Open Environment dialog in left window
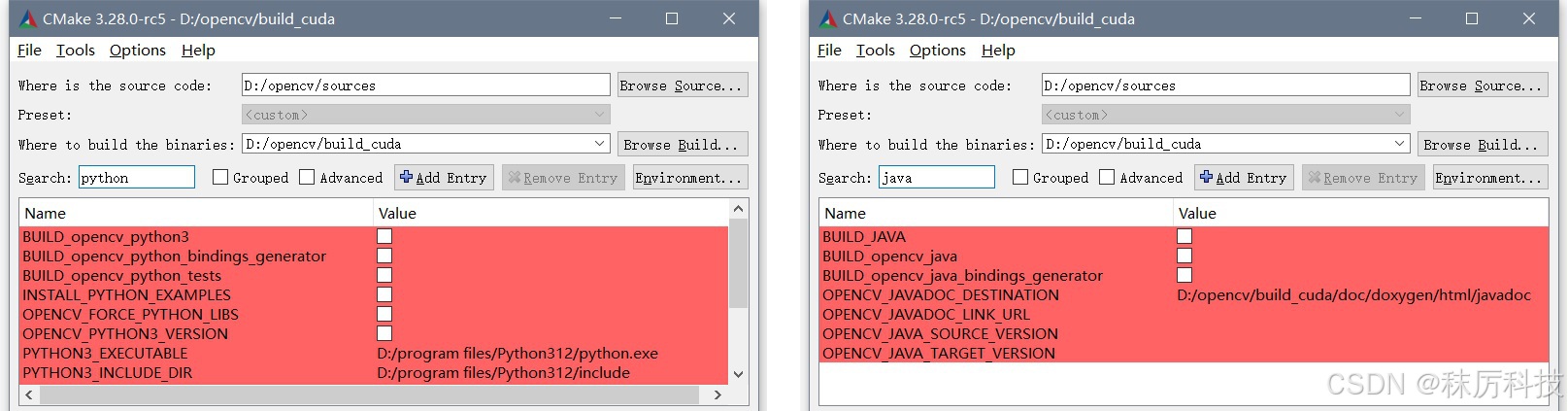This screenshot has width=1568, height=411. point(690,178)
